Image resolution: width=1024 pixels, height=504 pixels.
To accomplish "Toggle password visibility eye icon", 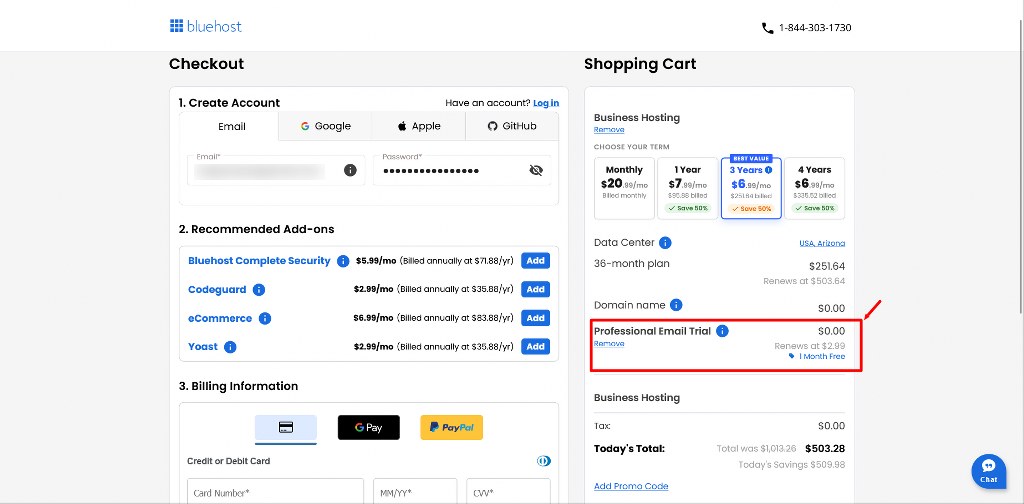I will 536,170.
